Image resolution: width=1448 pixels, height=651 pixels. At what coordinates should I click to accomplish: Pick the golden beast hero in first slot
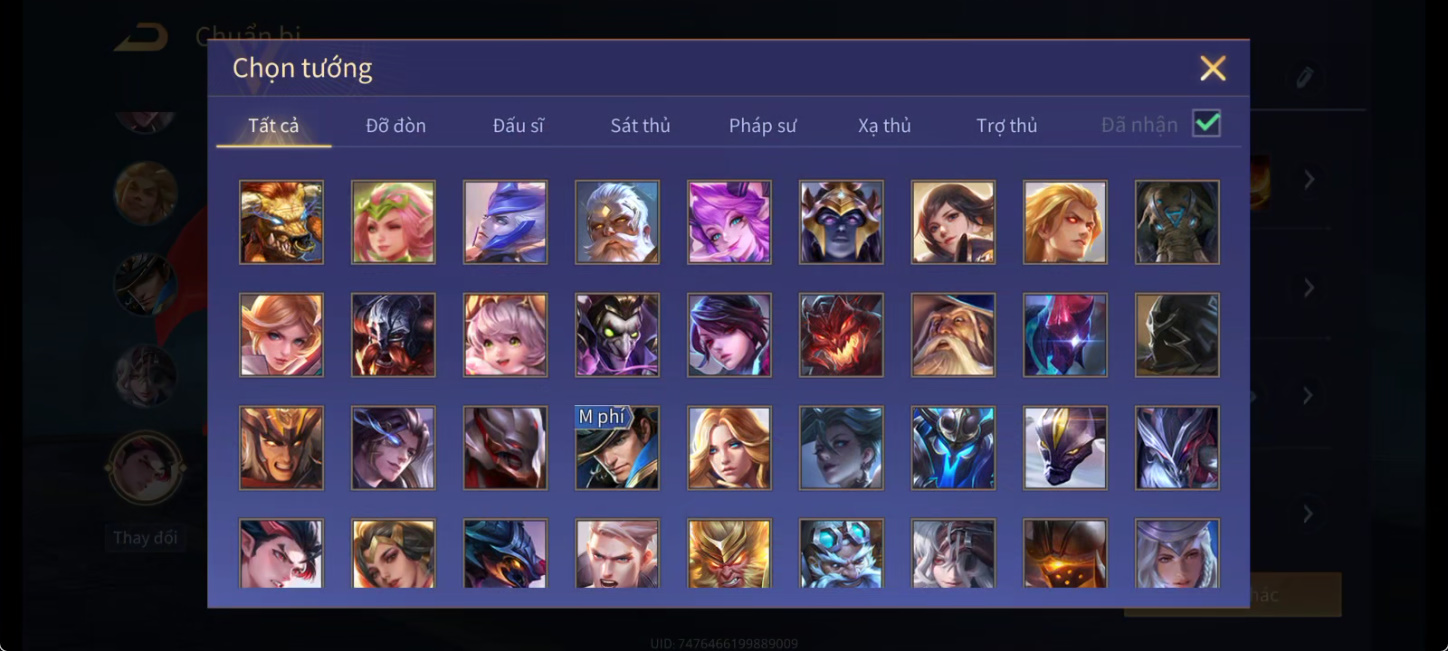click(x=281, y=221)
